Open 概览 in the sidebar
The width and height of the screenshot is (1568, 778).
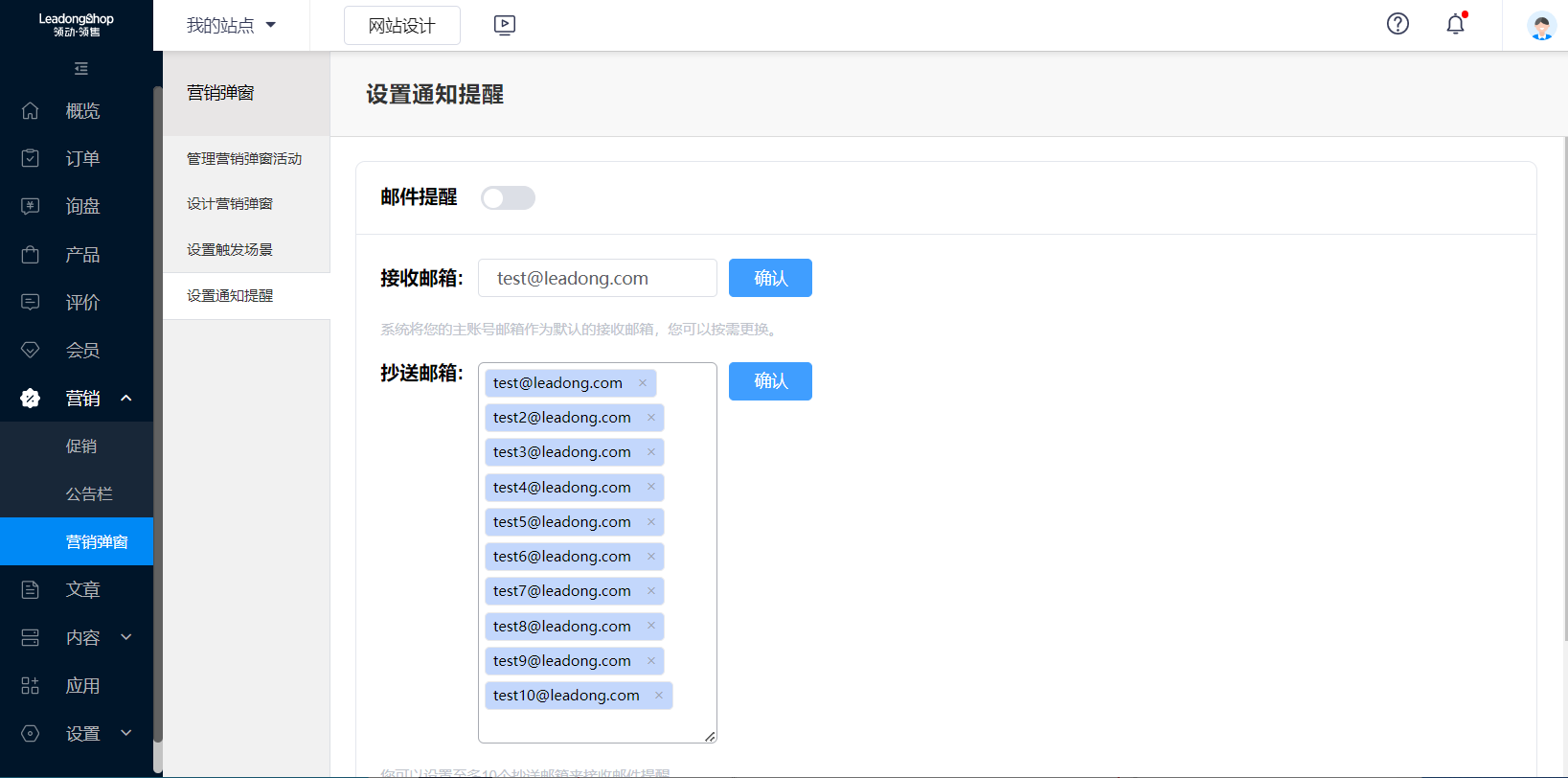[x=81, y=111]
